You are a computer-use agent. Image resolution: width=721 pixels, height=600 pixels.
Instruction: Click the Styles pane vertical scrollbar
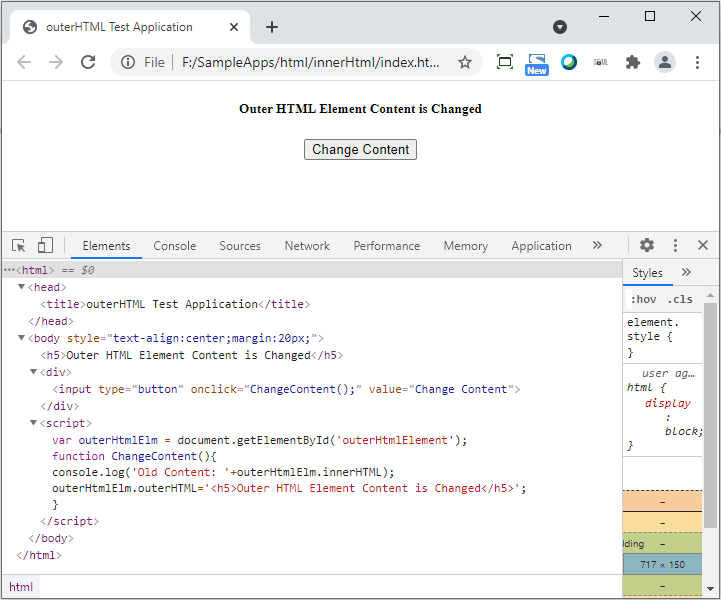click(x=710, y=415)
